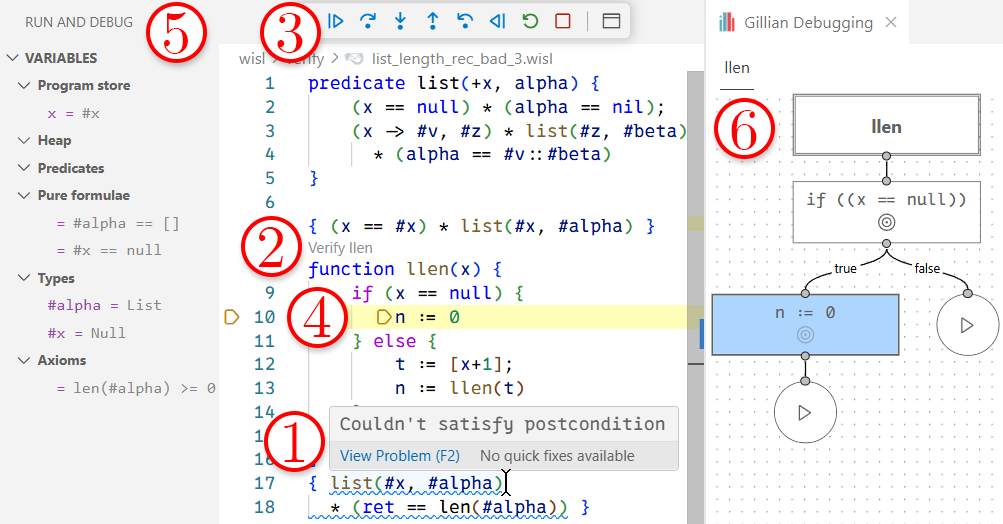Screen dimensions: 1003x524
Task: Click the Step Over debug icon
Action: tap(368, 20)
